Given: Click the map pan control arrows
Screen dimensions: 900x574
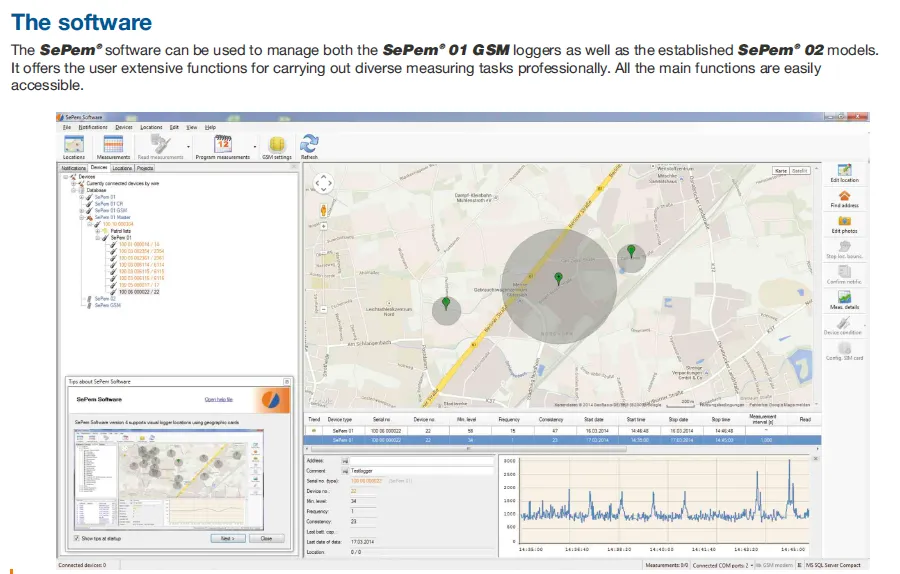Looking at the screenshot, I should click(324, 183).
